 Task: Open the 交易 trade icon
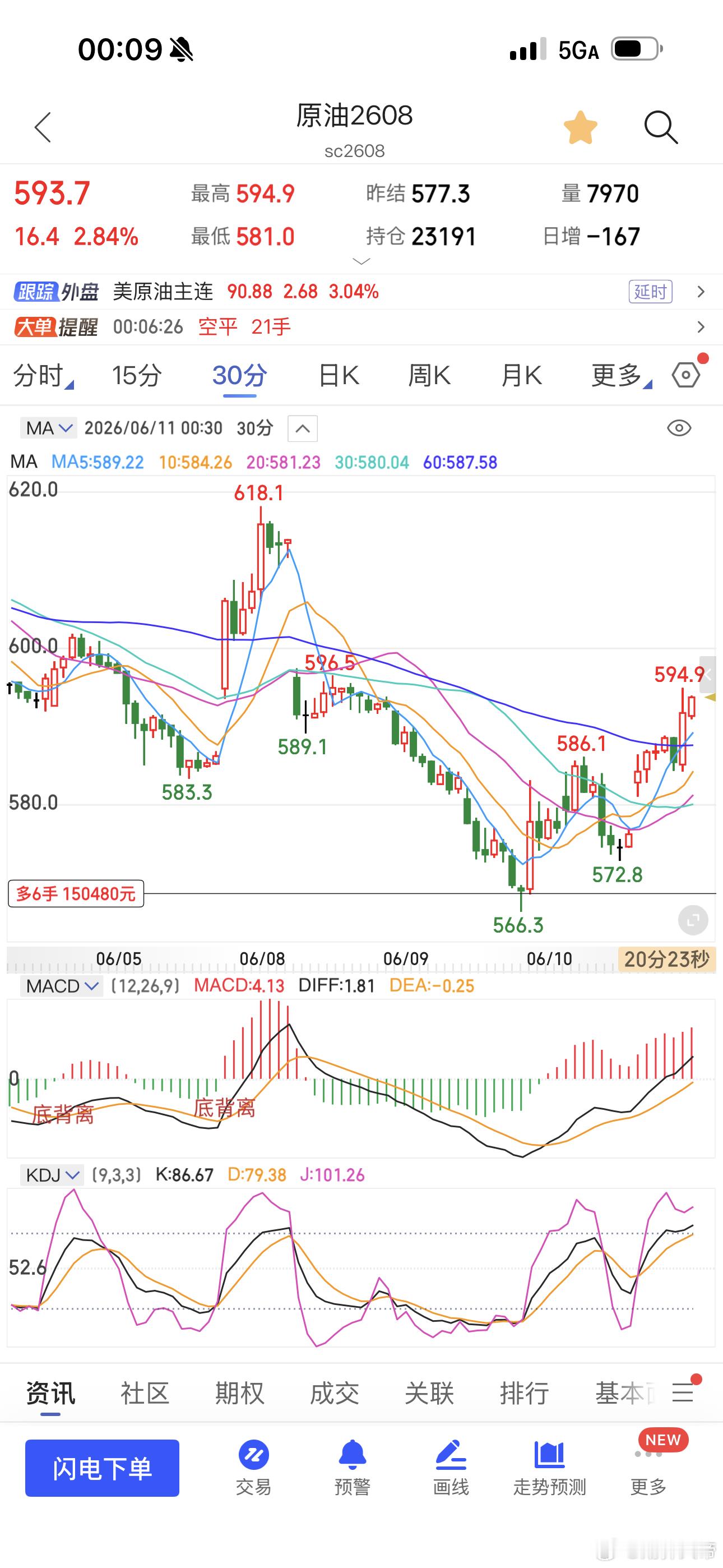pyautogui.click(x=254, y=1468)
